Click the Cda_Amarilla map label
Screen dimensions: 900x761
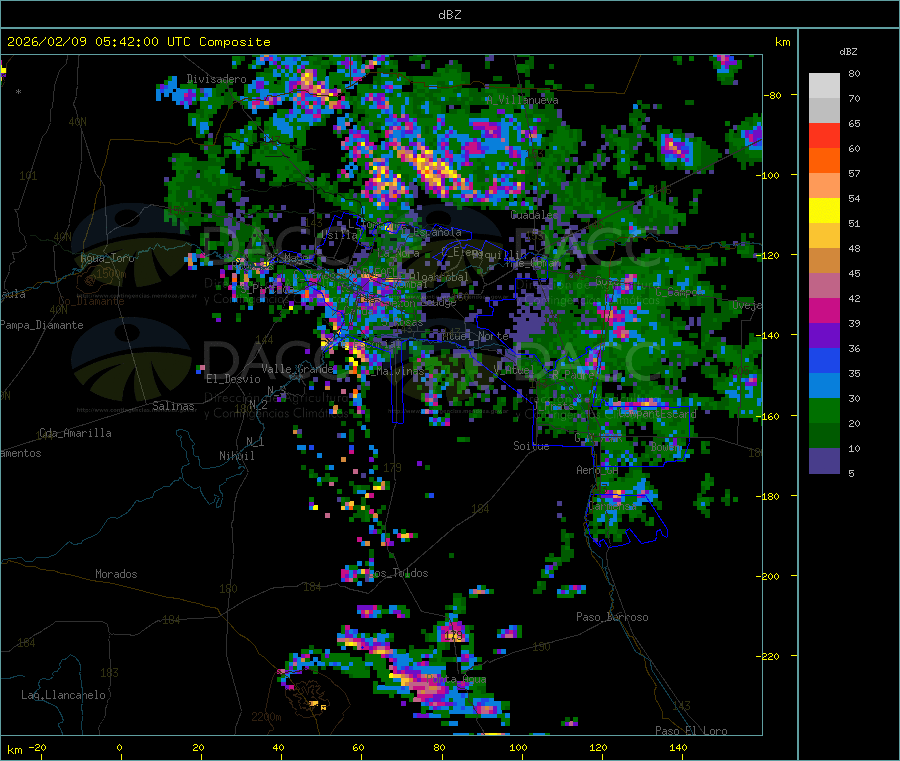tap(75, 433)
